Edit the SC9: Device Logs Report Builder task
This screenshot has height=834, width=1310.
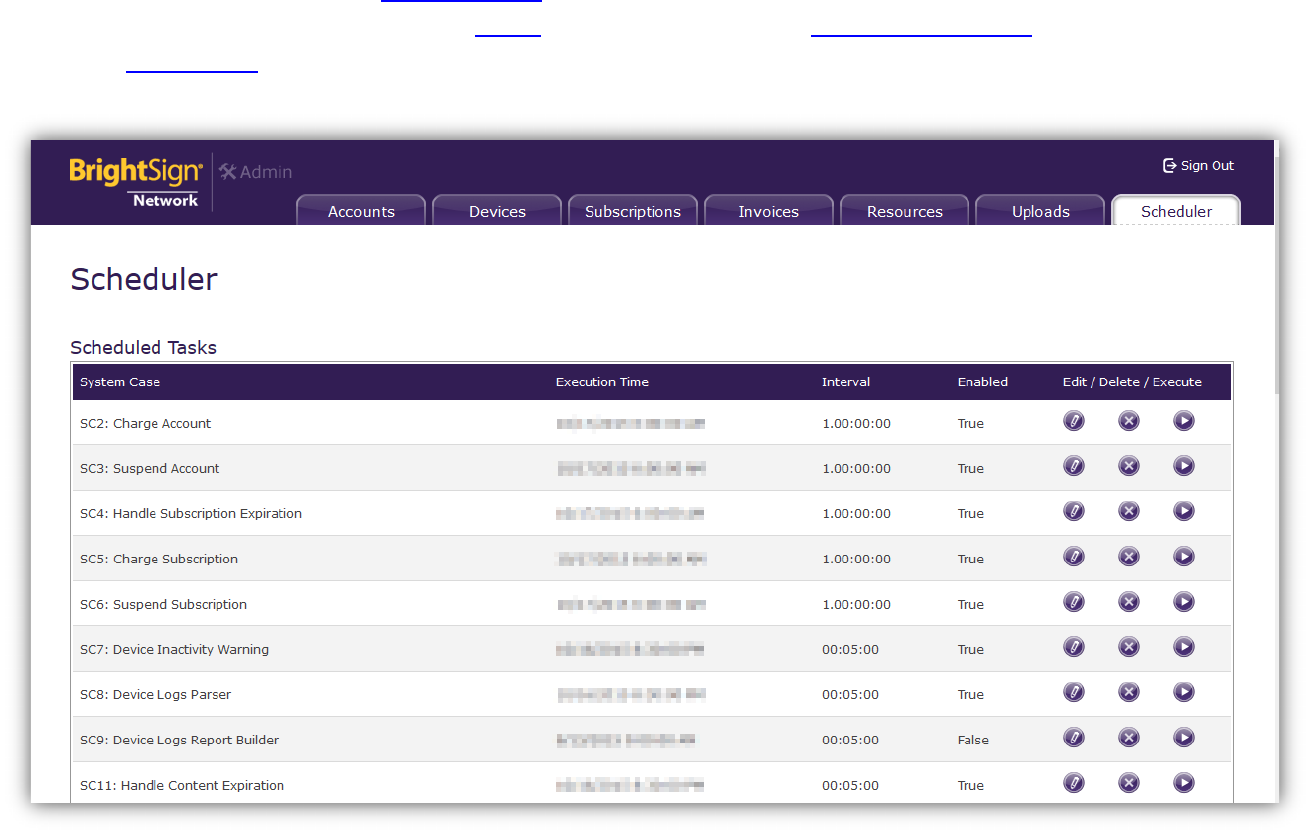click(1074, 738)
